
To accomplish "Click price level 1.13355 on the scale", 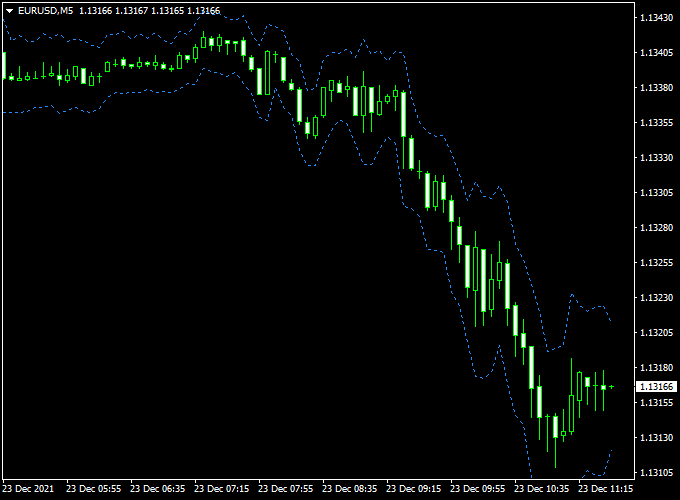I will coord(657,123).
